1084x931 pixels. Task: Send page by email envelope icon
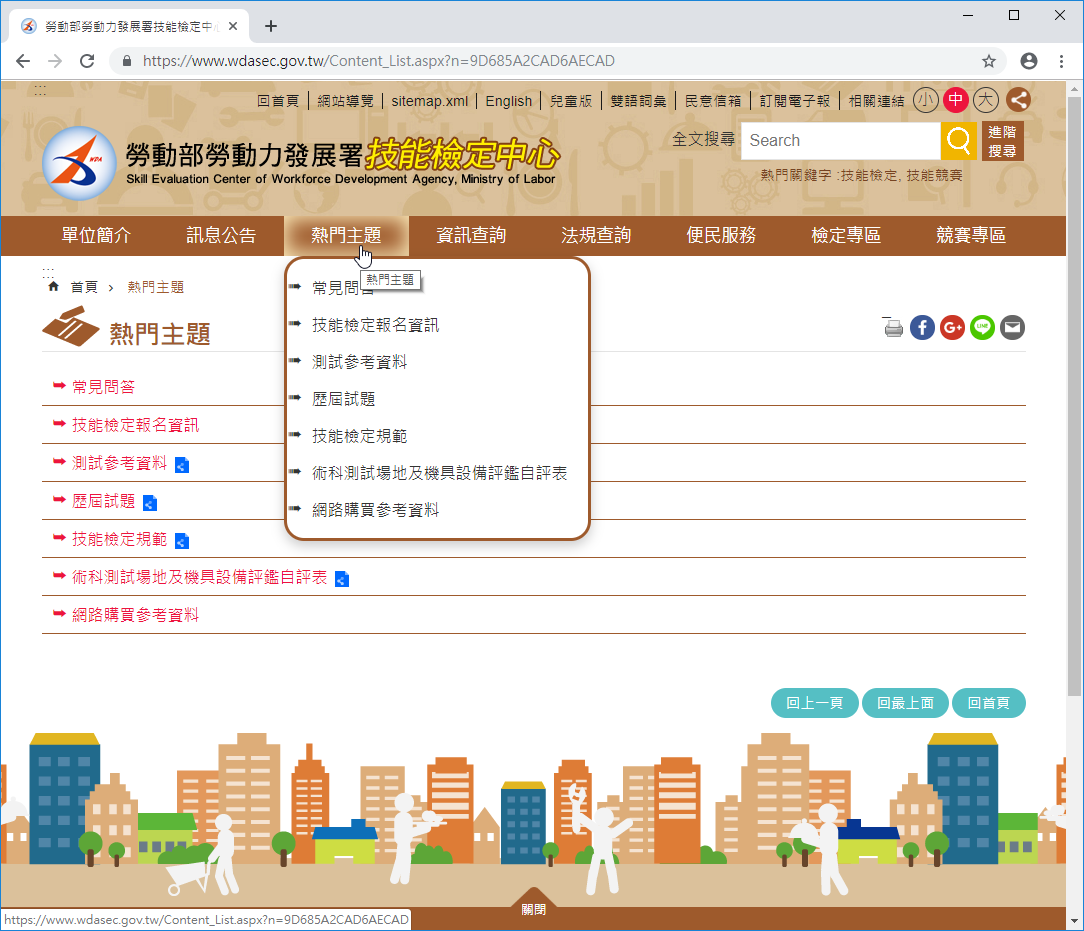tap(1012, 327)
